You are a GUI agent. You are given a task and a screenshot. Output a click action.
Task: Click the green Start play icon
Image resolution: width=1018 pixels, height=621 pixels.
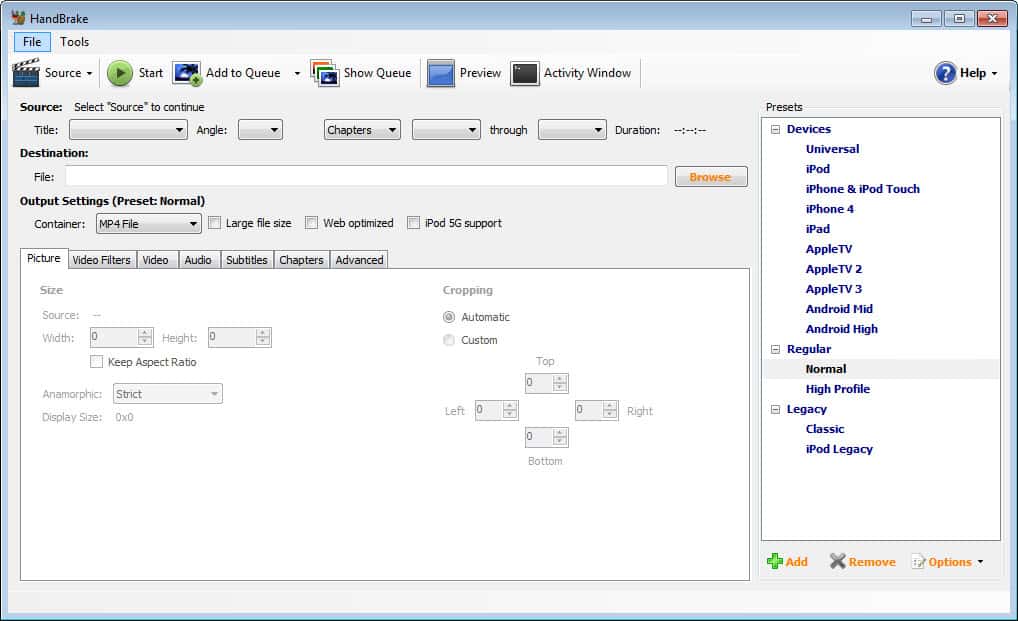point(119,73)
